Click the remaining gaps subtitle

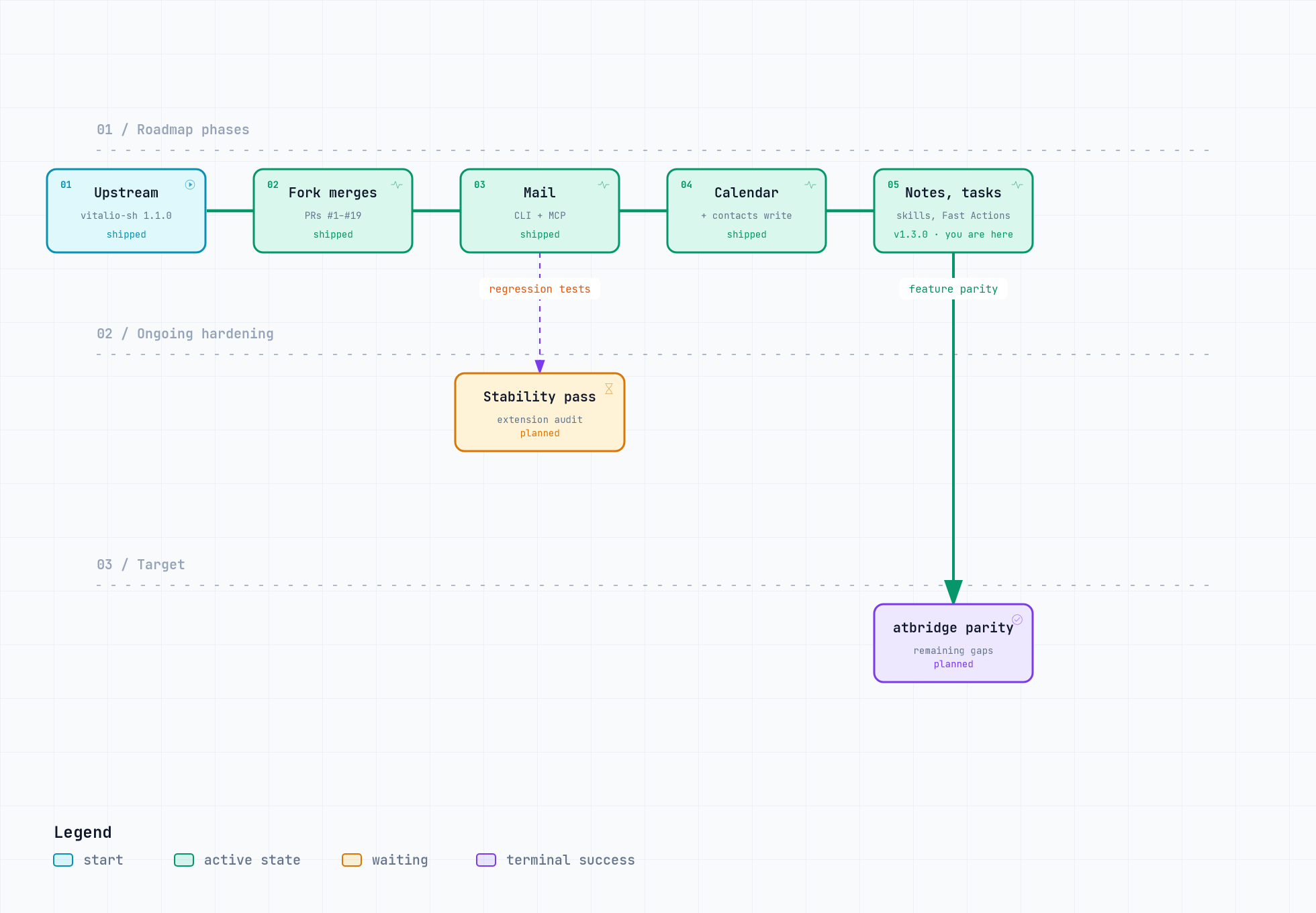pyautogui.click(x=953, y=651)
